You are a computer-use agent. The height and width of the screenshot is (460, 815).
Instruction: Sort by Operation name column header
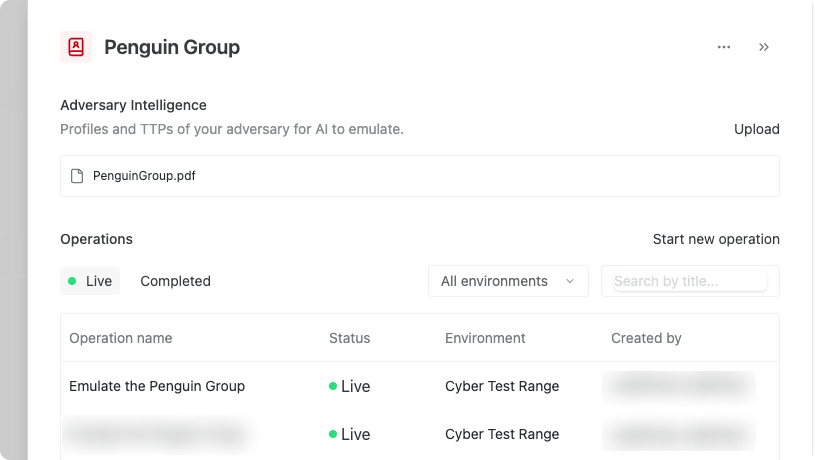(120, 338)
